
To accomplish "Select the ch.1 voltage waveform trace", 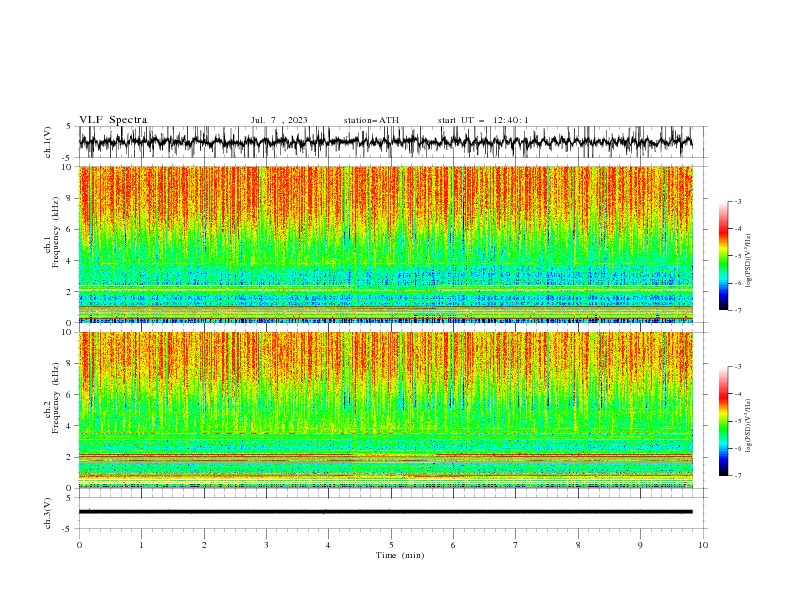I will (x=386, y=142).
